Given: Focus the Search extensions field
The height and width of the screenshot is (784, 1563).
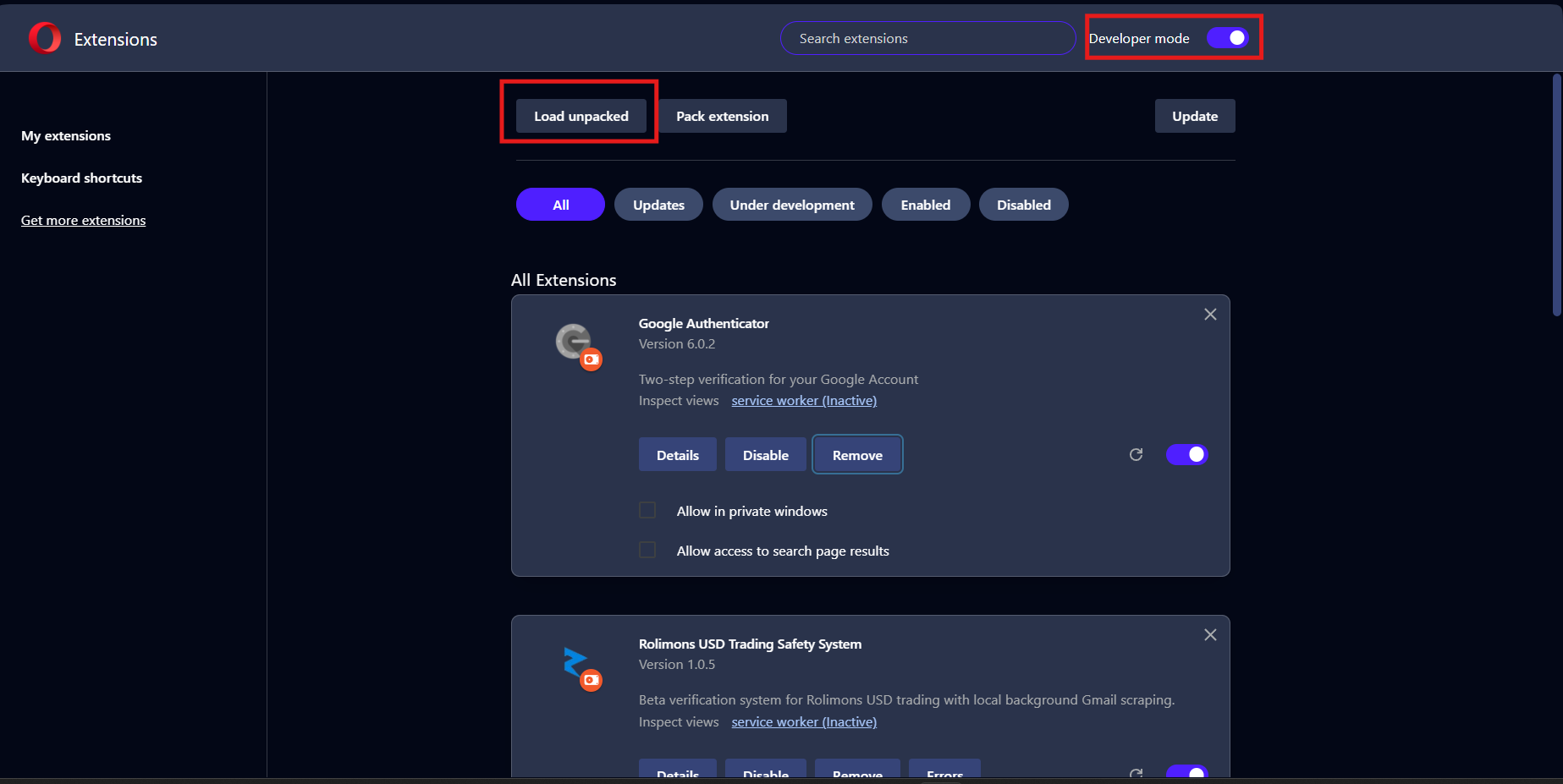Looking at the screenshot, I should point(927,38).
